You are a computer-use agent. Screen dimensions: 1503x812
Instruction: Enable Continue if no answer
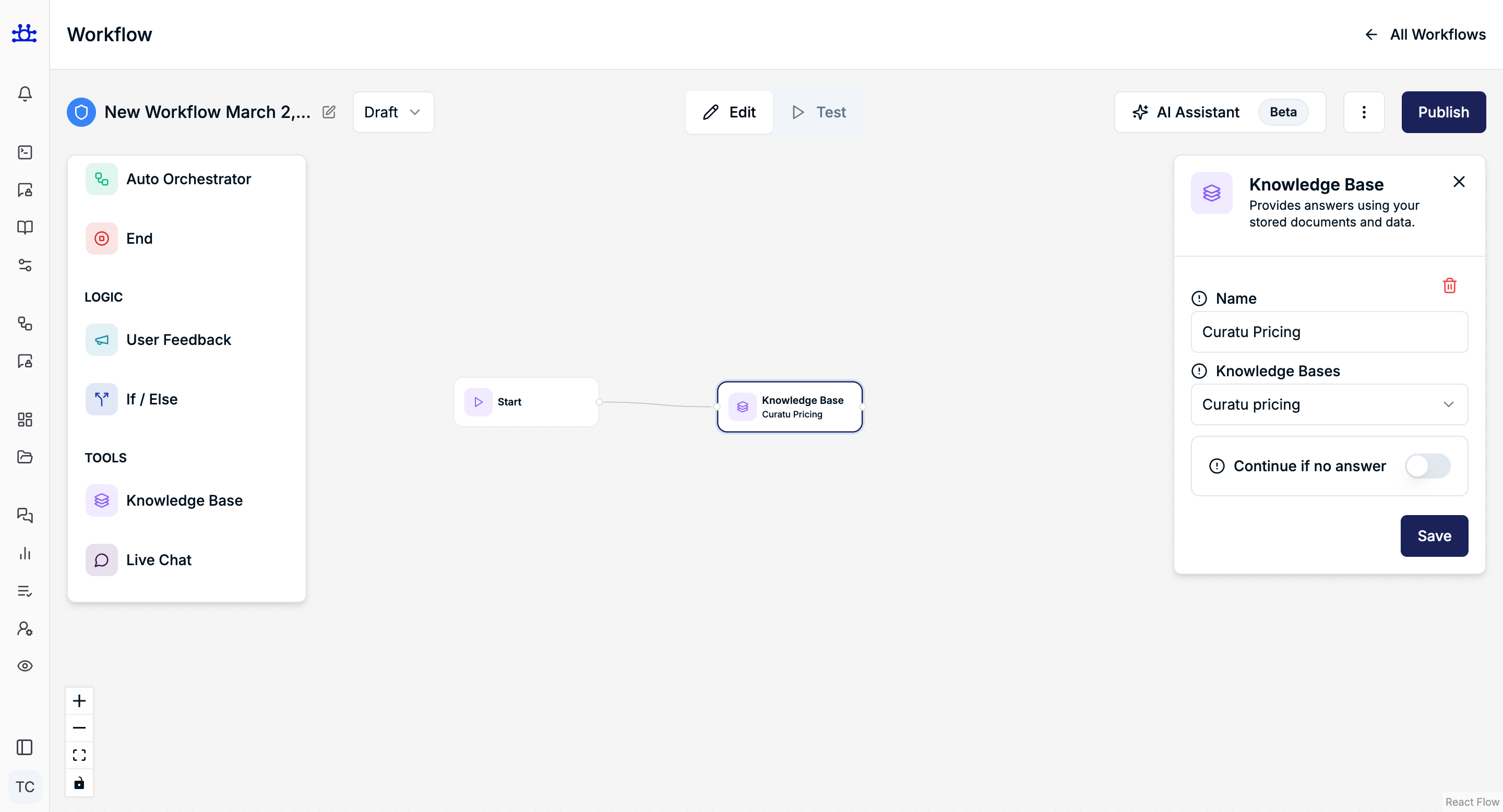(1427, 465)
